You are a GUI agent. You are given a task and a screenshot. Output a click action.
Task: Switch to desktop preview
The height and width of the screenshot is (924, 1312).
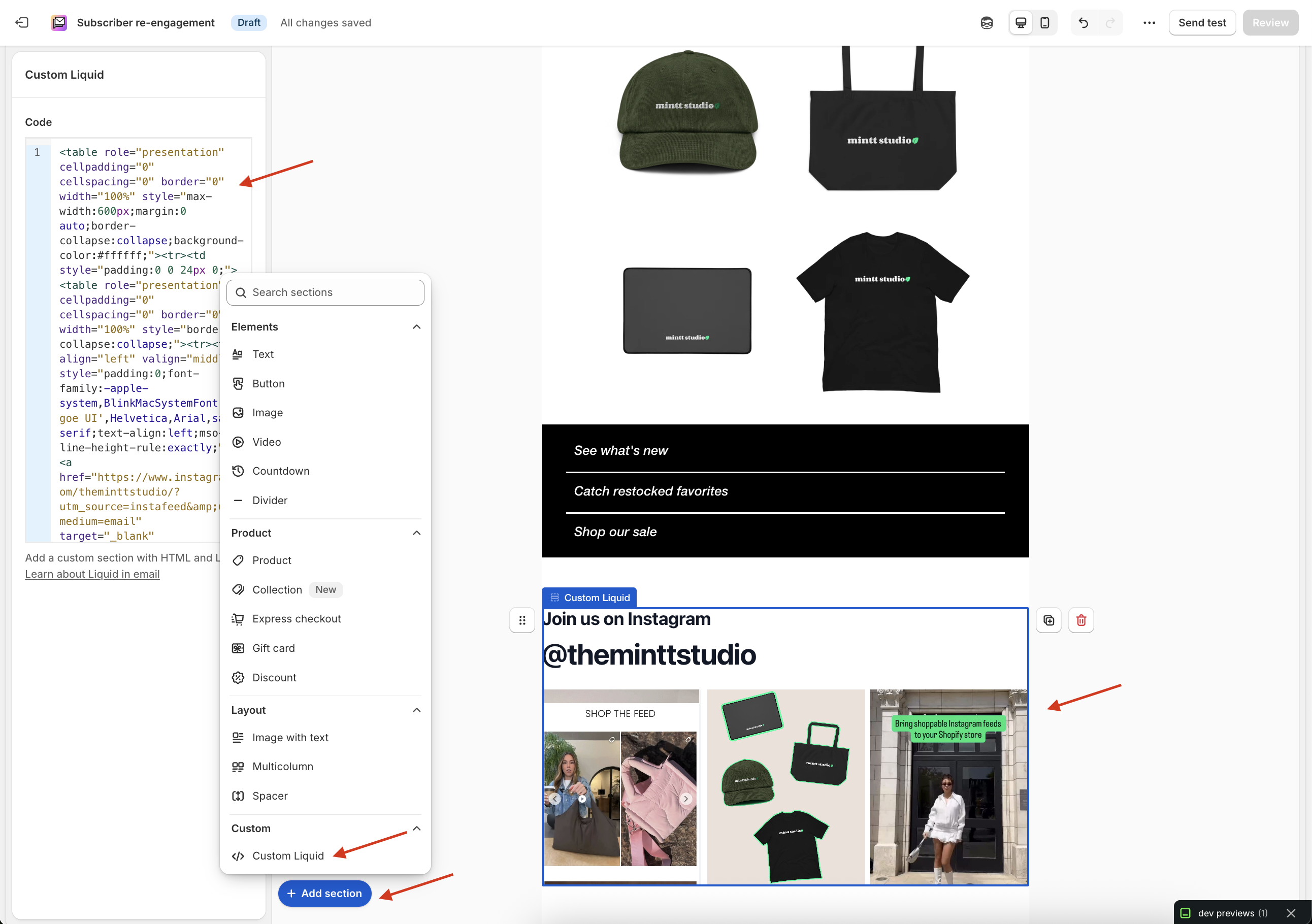point(1021,23)
